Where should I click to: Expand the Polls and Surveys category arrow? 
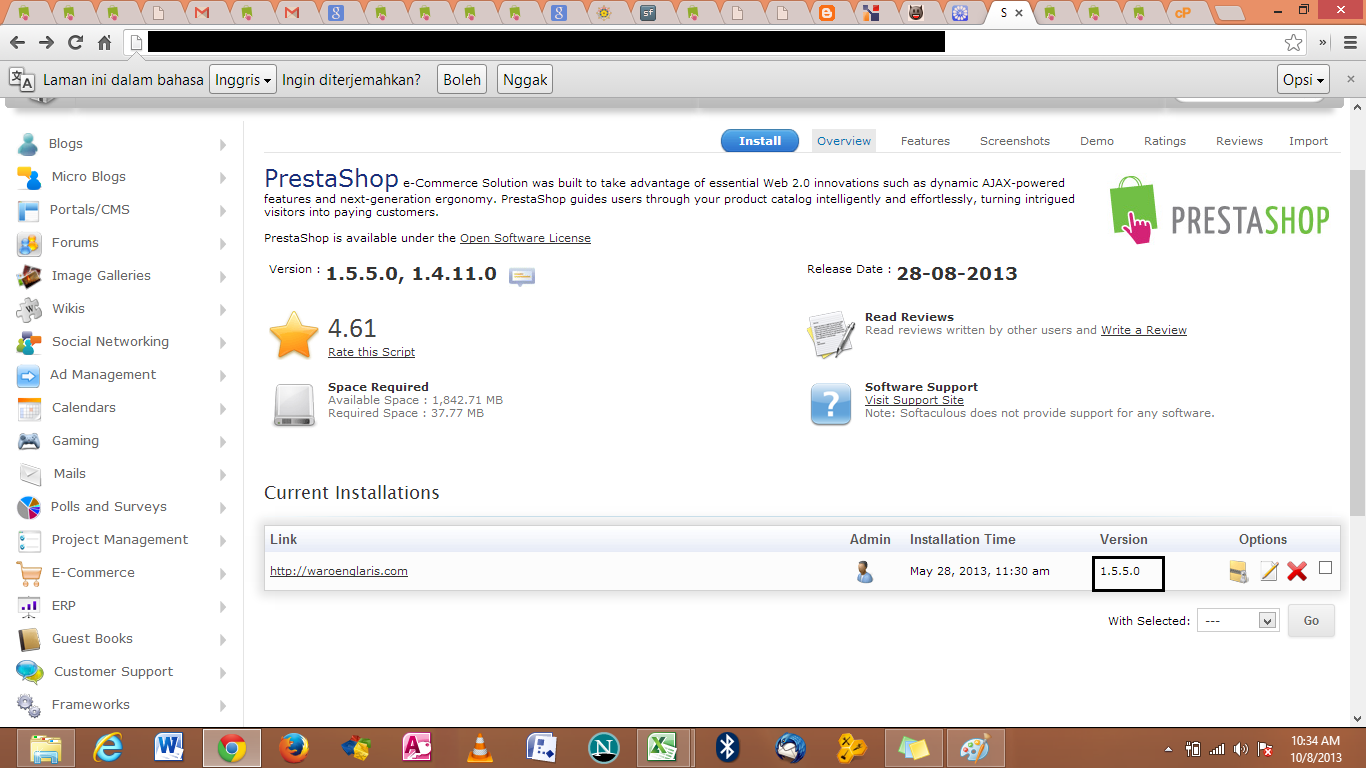tap(223, 507)
